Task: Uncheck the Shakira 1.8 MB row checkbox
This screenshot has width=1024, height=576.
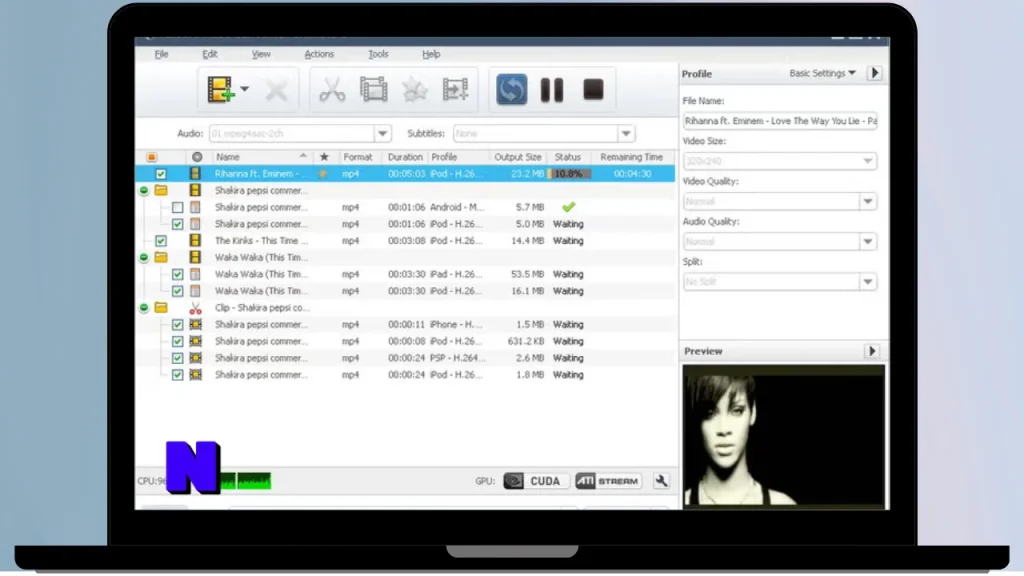Action: point(178,375)
